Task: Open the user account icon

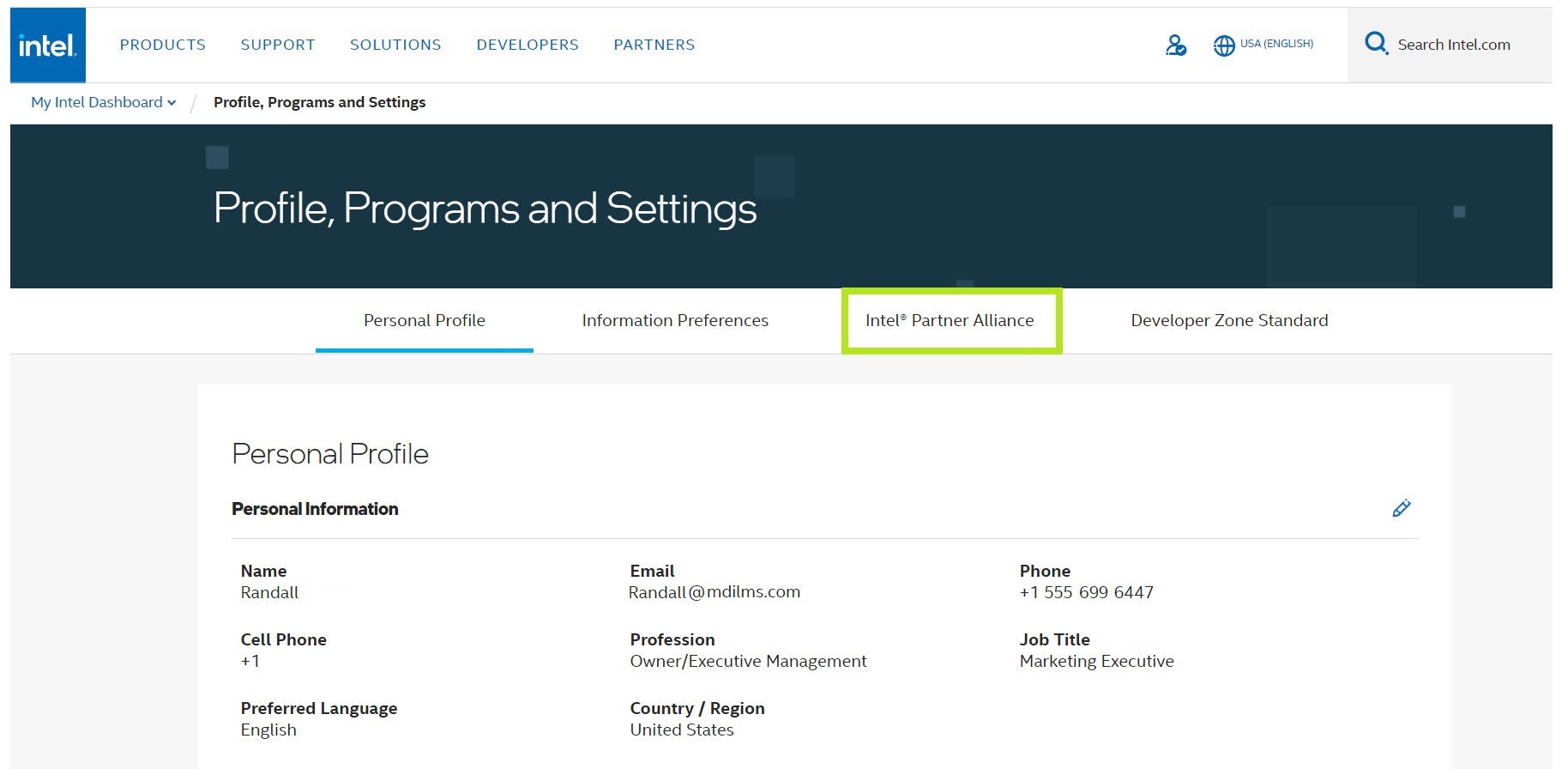Action: (x=1176, y=45)
